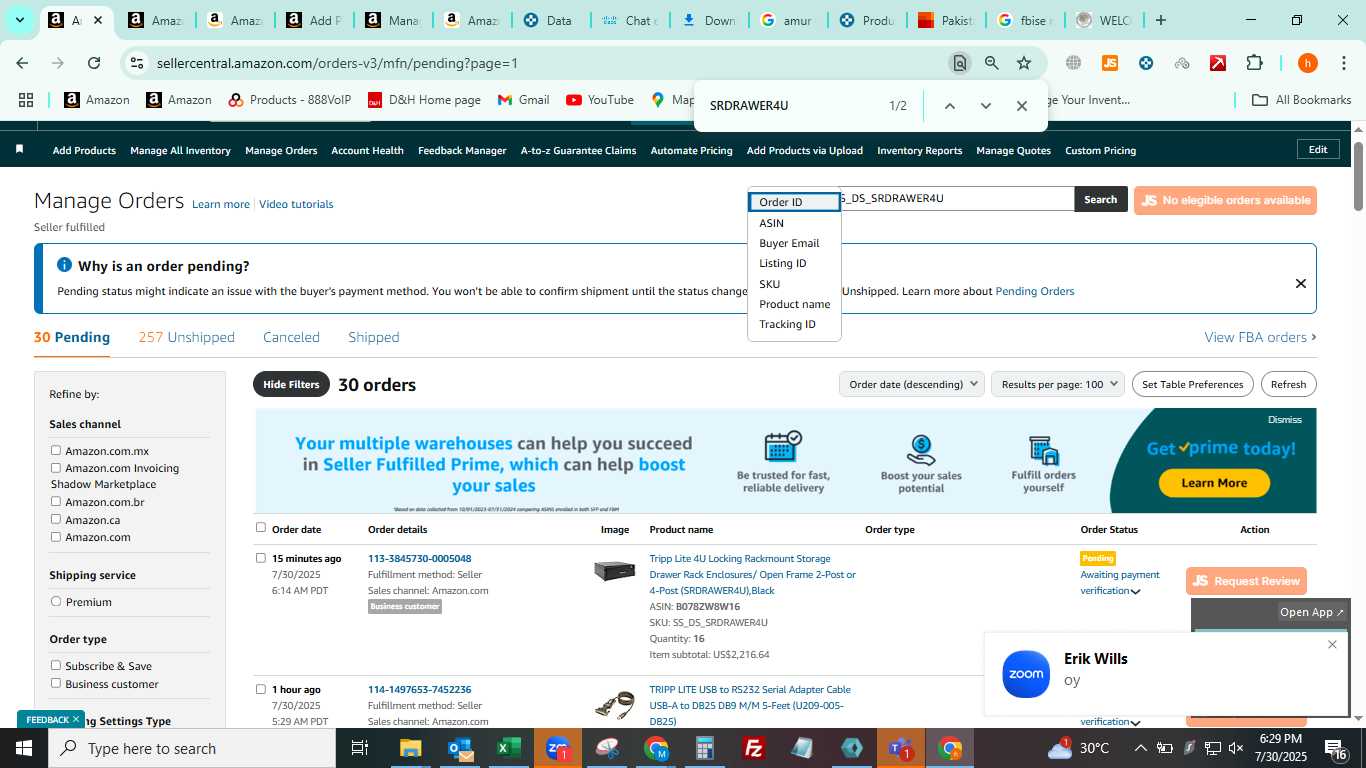Click the Learn More prime button
The height and width of the screenshot is (768, 1366).
1214,482
